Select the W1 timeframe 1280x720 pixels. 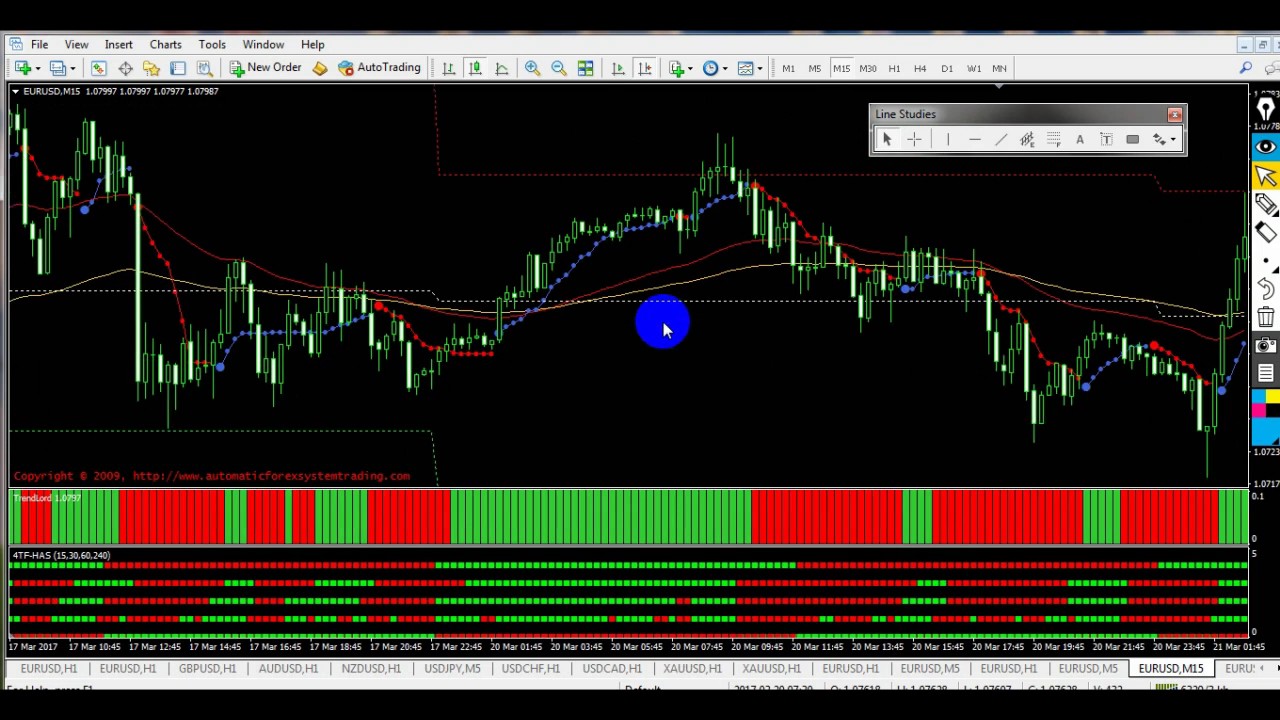tap(973, 68)
